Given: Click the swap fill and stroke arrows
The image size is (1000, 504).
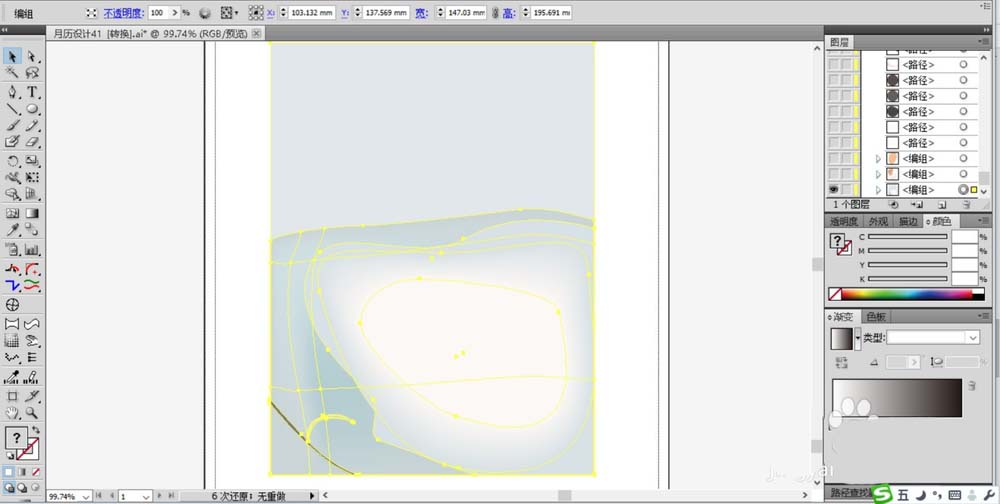Looking at the screenshot, I should (x=36, y=430).
